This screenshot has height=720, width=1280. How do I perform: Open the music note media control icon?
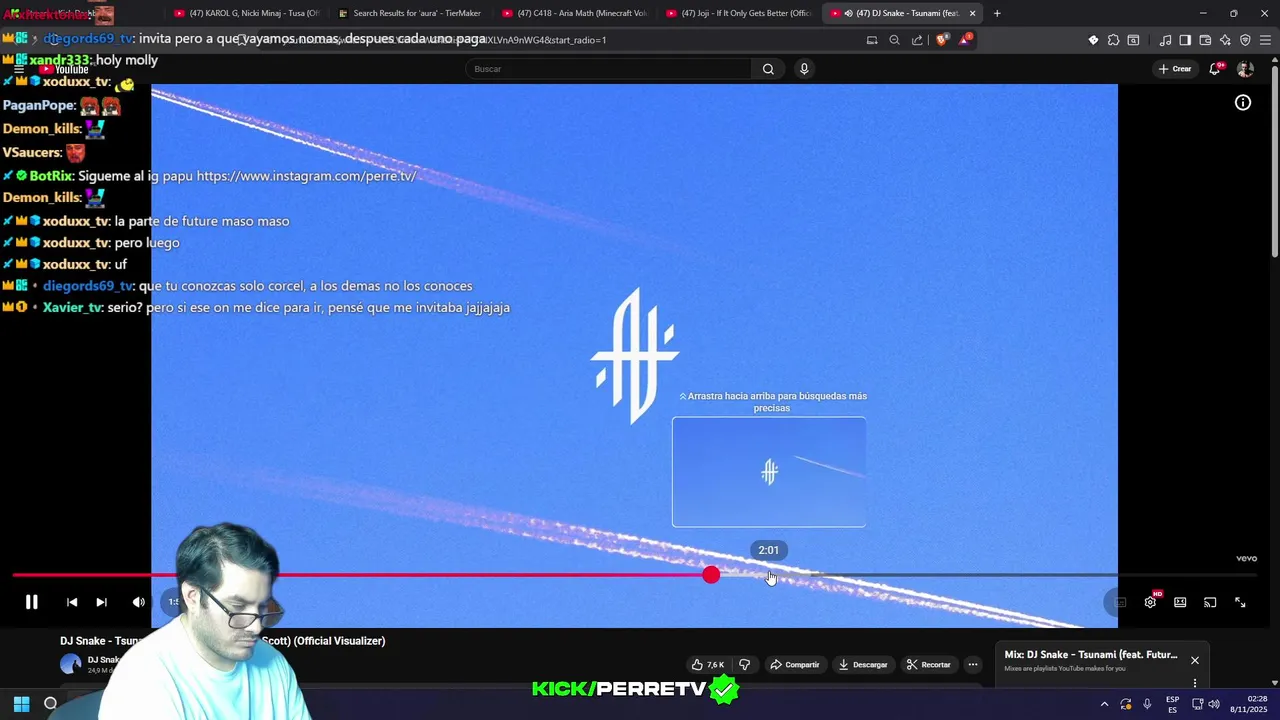click(1165, 40)
